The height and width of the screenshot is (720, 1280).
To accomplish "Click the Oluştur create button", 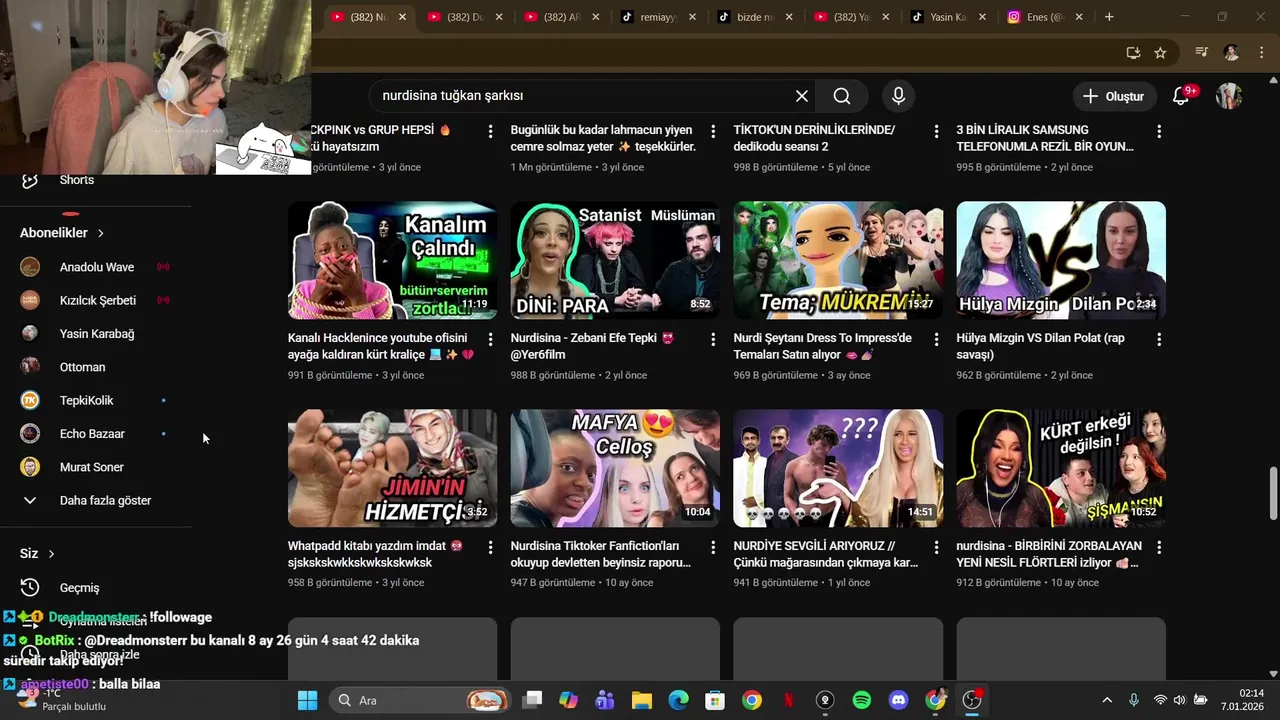I will tap(1113, 96).
